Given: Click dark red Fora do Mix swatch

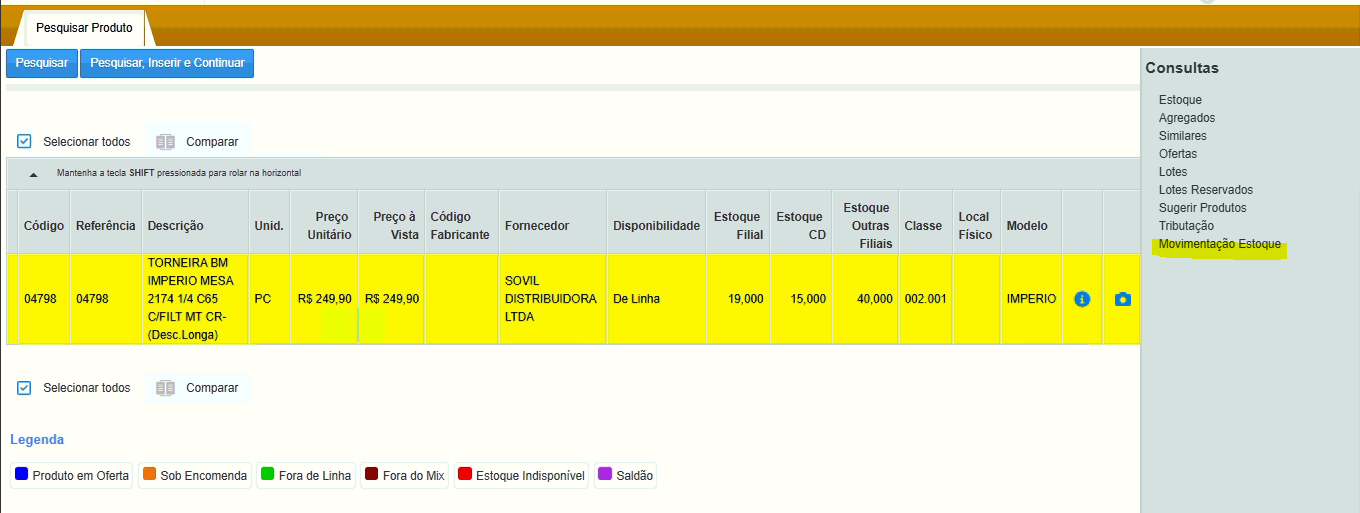Looking at the screenshot, I should pyautogui.click(x=372, y=474).
